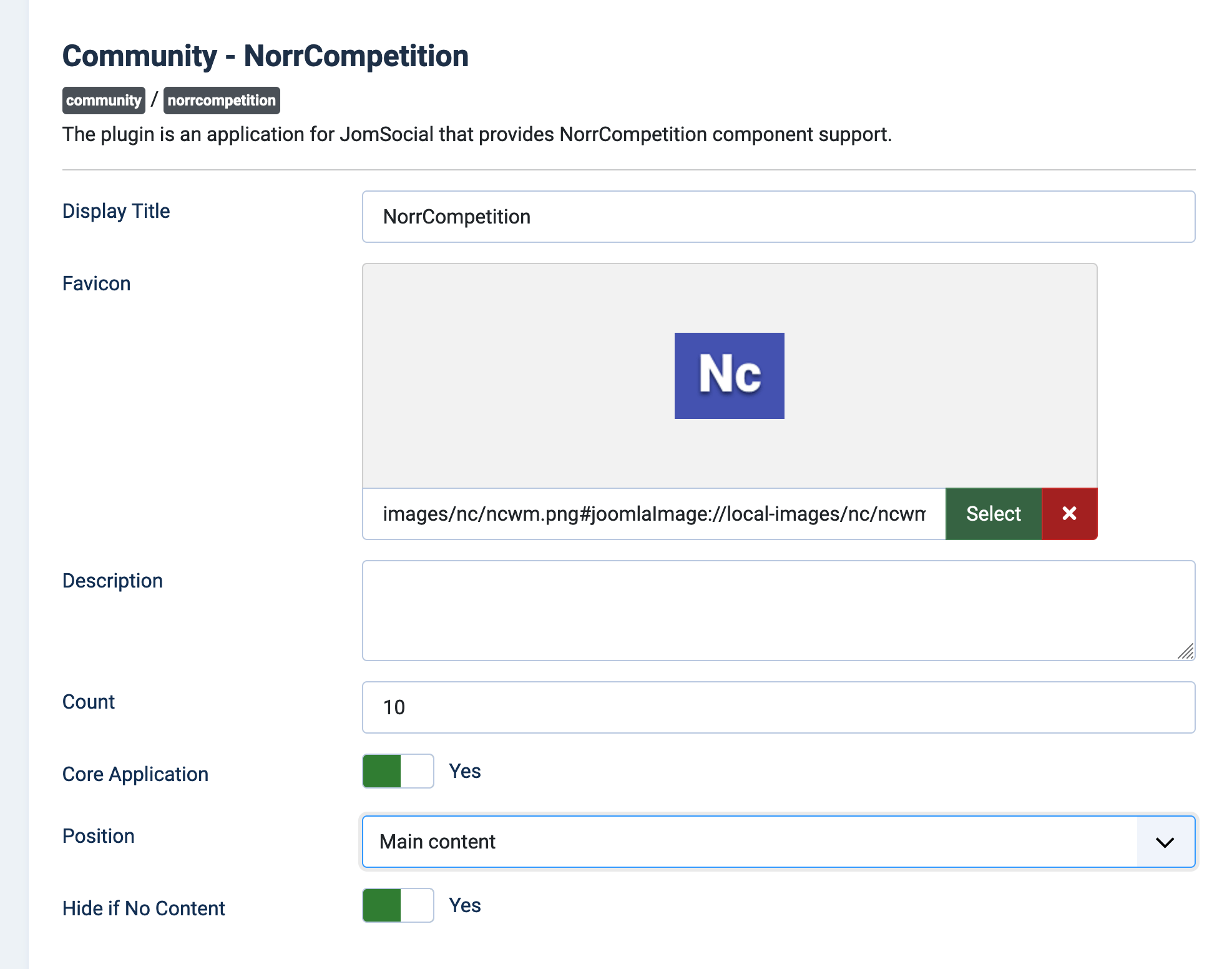Change Main content position selection
The height and width of the screenshot is (969, 1232).
[x=777, y=841]
